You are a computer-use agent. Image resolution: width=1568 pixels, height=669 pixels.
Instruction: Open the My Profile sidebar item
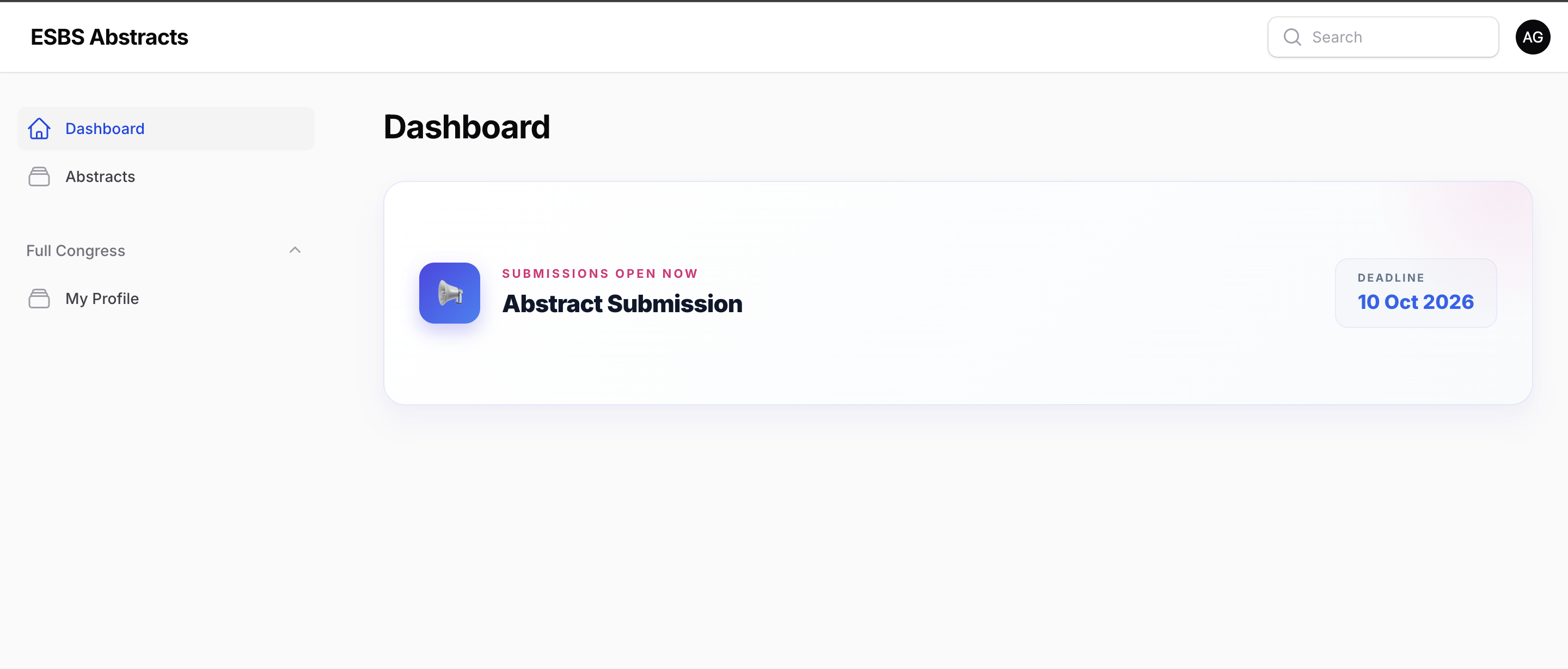pyautogui.click(x=166, y=299)
